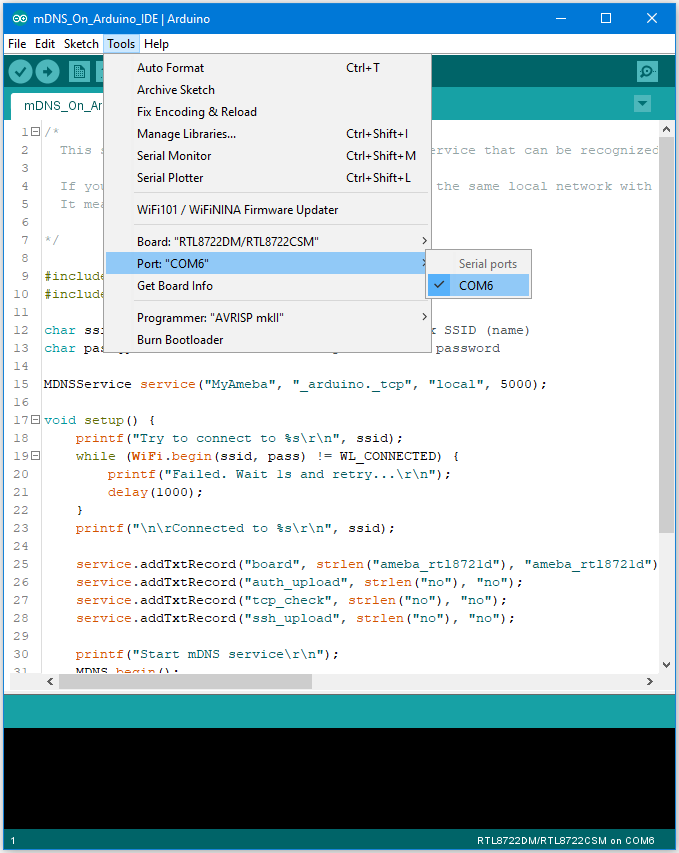Click the vertical scrollbar up arrow
The height and width of the screenshot is (853, 679).
[666, 129]
